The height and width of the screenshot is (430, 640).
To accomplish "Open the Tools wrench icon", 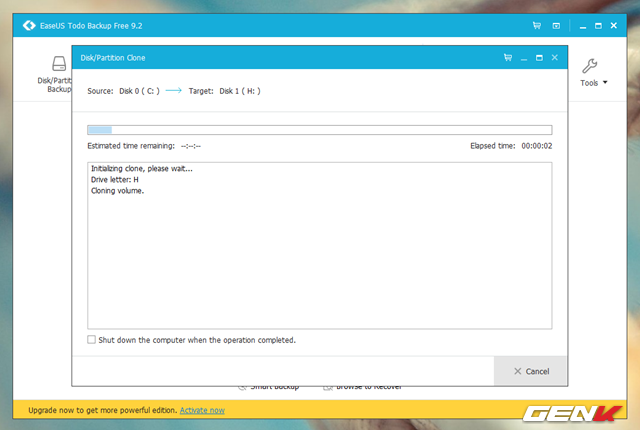I will click(x=589, y=66).
